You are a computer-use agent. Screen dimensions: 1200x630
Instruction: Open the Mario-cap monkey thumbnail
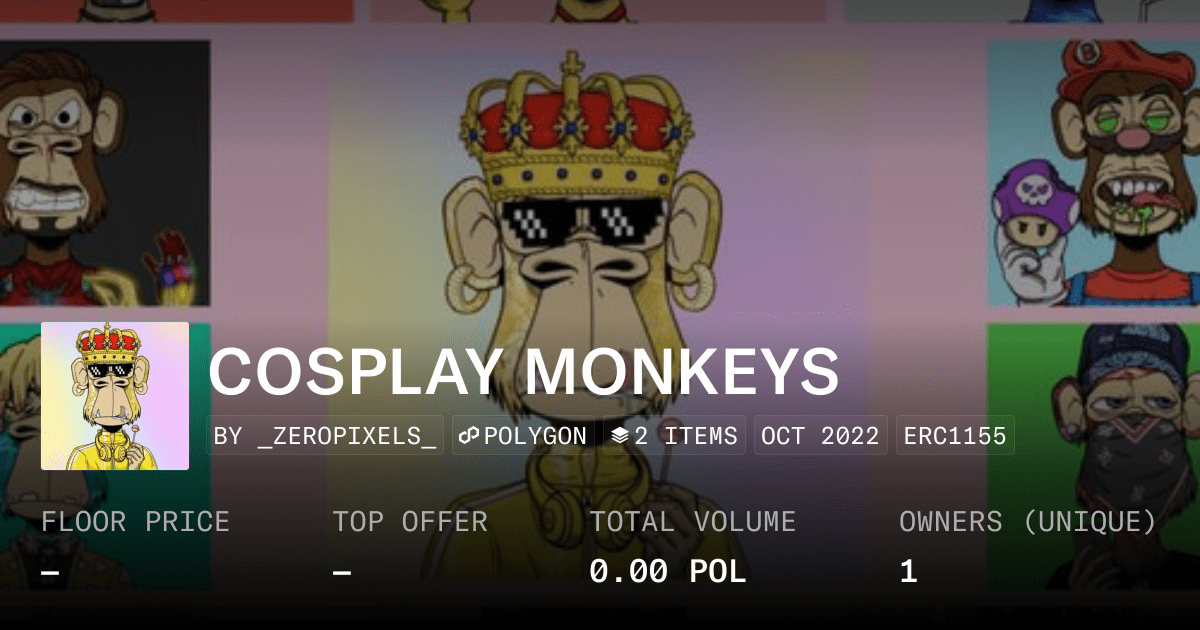[x=1093, y=173]
